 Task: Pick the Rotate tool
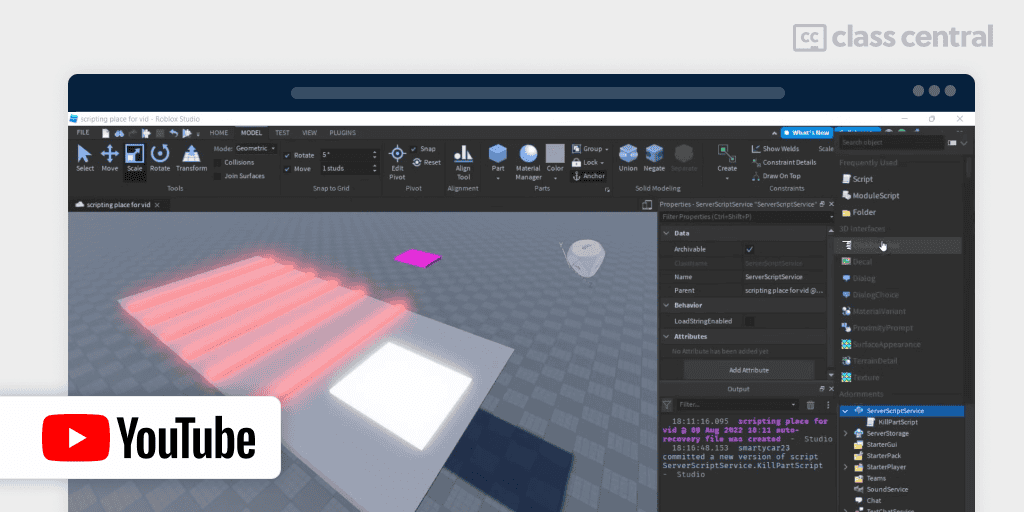coord(160,159)
